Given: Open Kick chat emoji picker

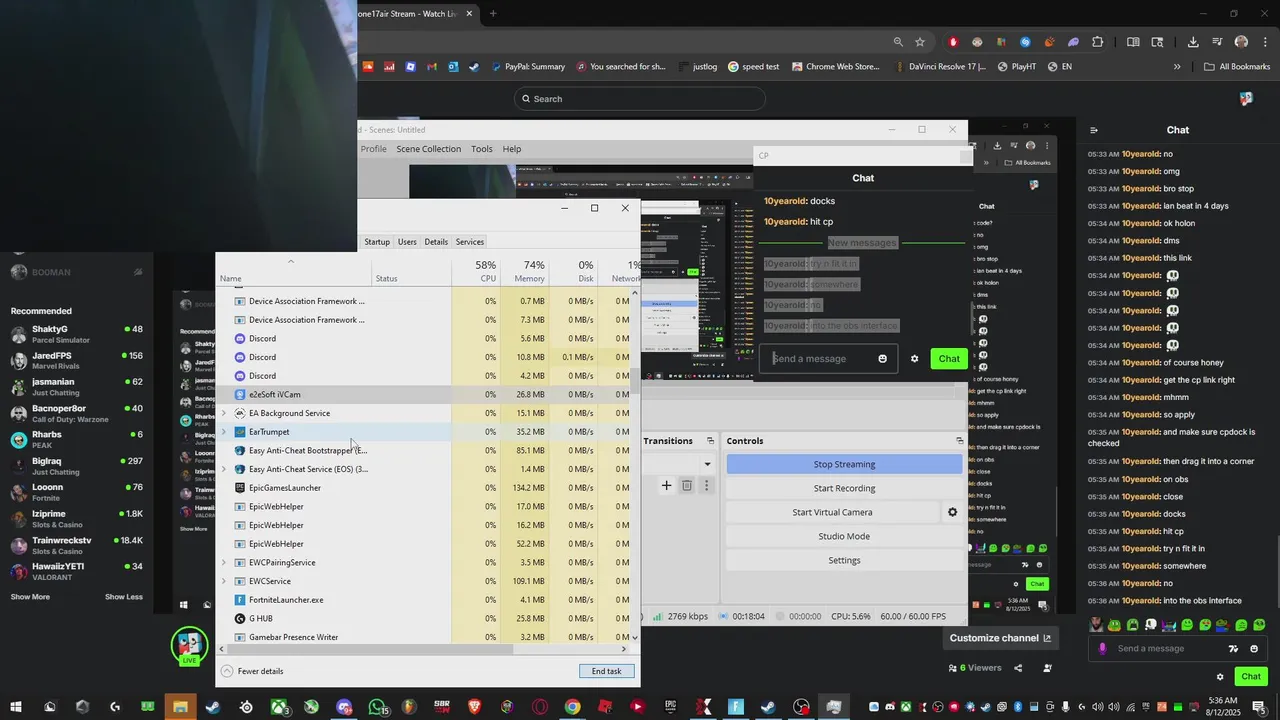Looking at the screenshot, I should (x=1254, y=649).
